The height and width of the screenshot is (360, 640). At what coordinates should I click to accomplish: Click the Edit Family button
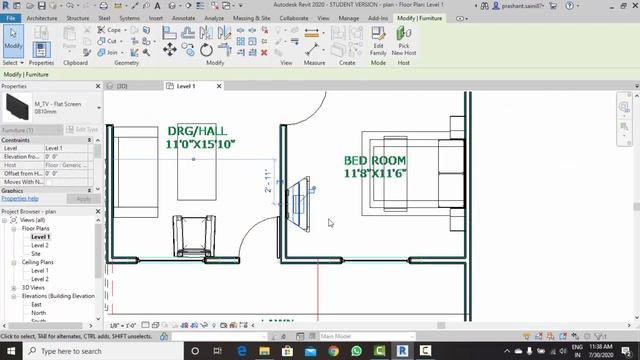(378, 41)
